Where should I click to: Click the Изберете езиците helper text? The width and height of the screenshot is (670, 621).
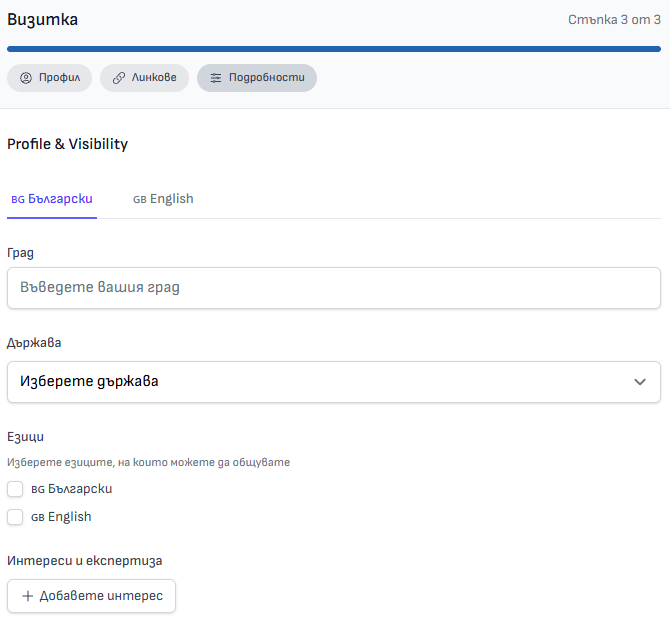(x=148, y=462)
